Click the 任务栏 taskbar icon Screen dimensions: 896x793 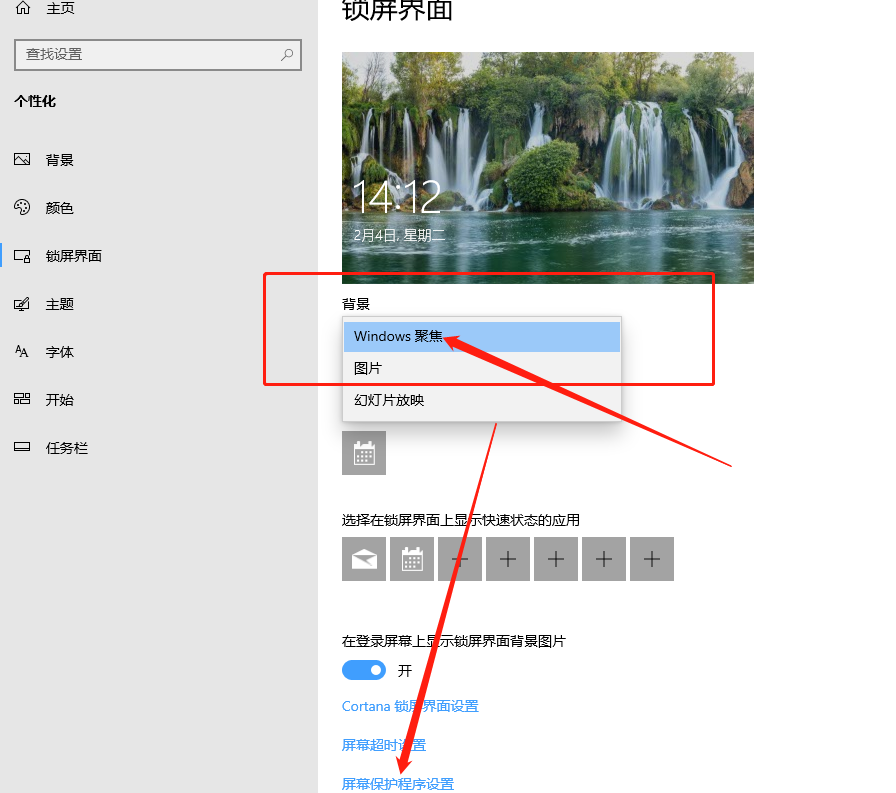pos(22,447)
